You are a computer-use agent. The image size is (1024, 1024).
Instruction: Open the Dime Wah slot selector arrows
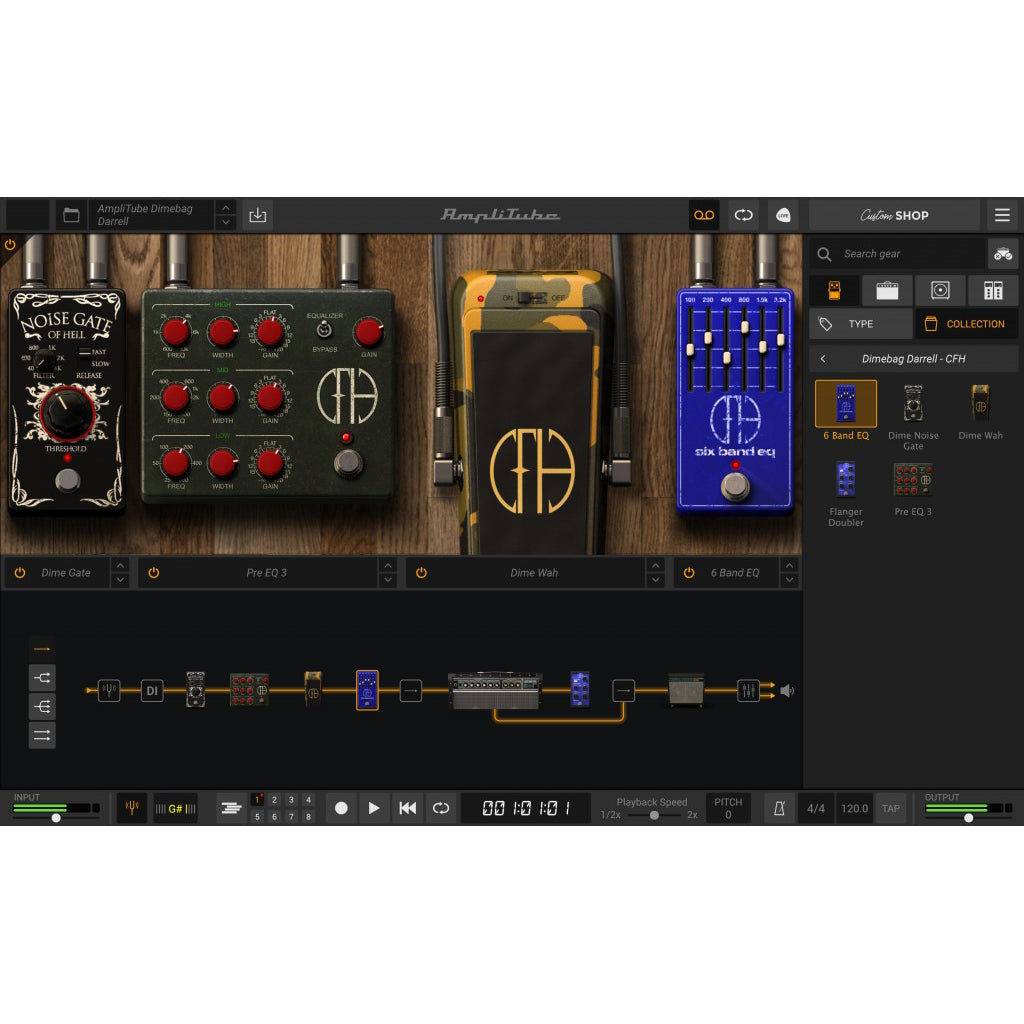point(654,572)
